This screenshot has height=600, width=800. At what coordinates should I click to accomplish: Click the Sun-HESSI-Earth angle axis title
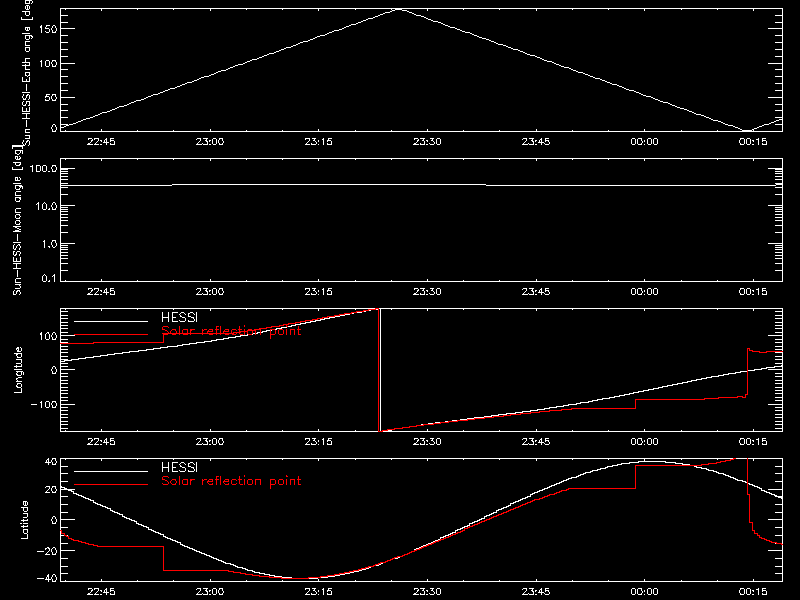coord(27,72)
